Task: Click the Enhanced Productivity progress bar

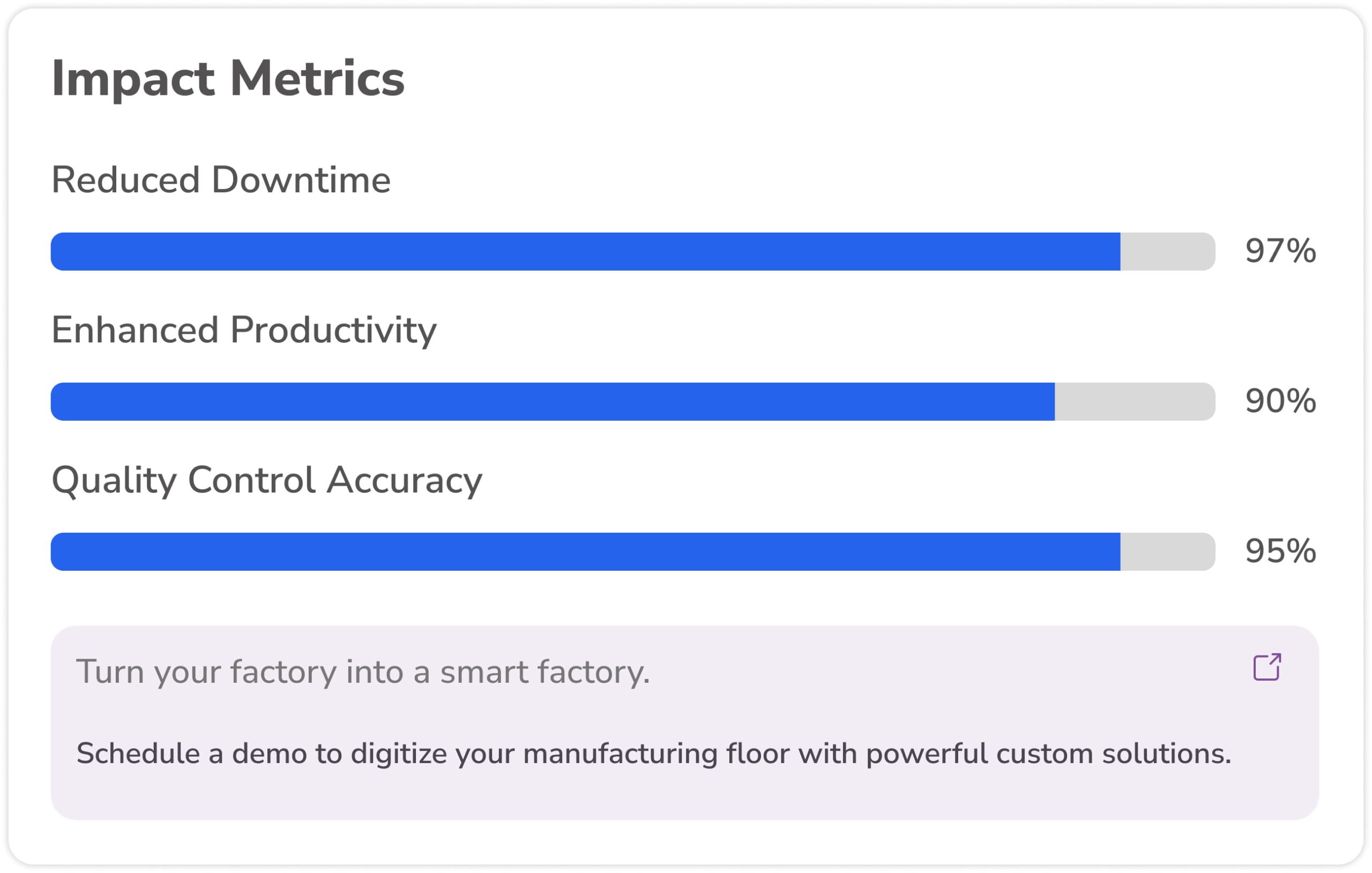Action: pos(633,402)
